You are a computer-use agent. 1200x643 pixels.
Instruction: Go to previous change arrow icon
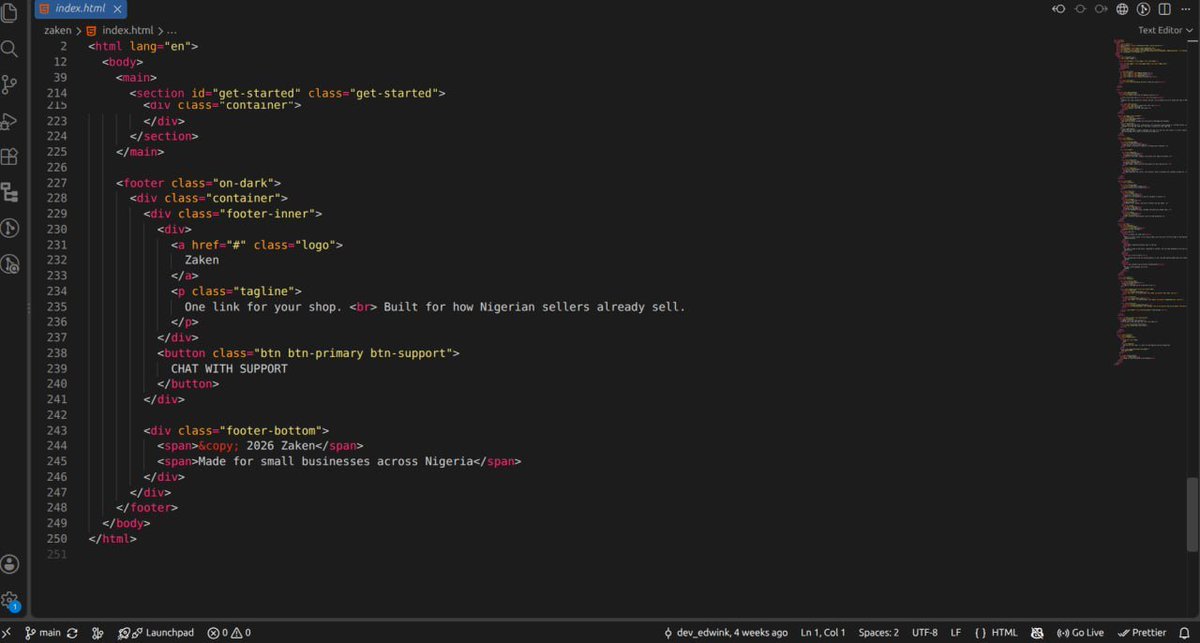click(1059, 9)
